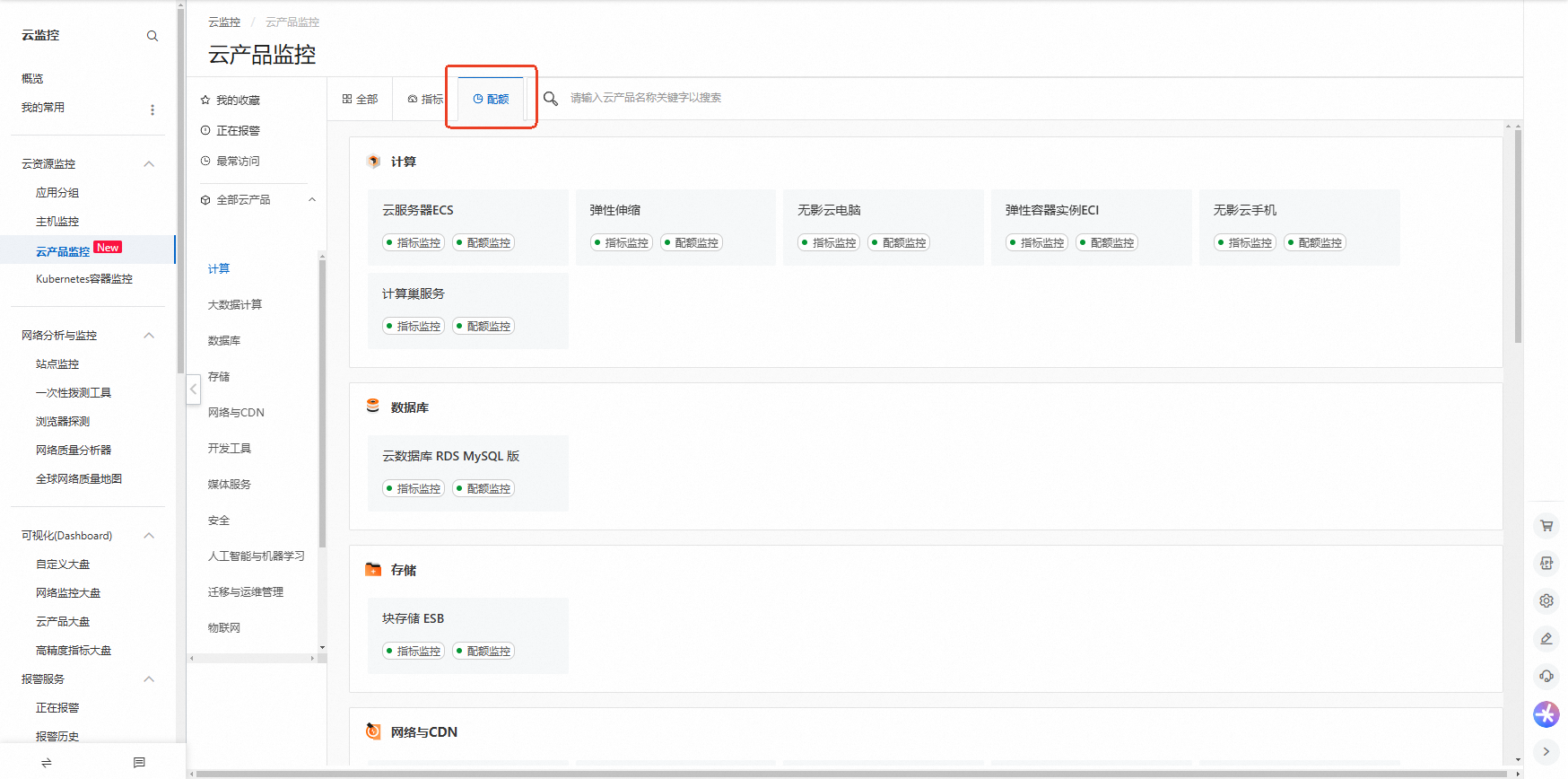Select 开发工具 category
This screenshot has width=1568, height=779.
pos(230,449)
